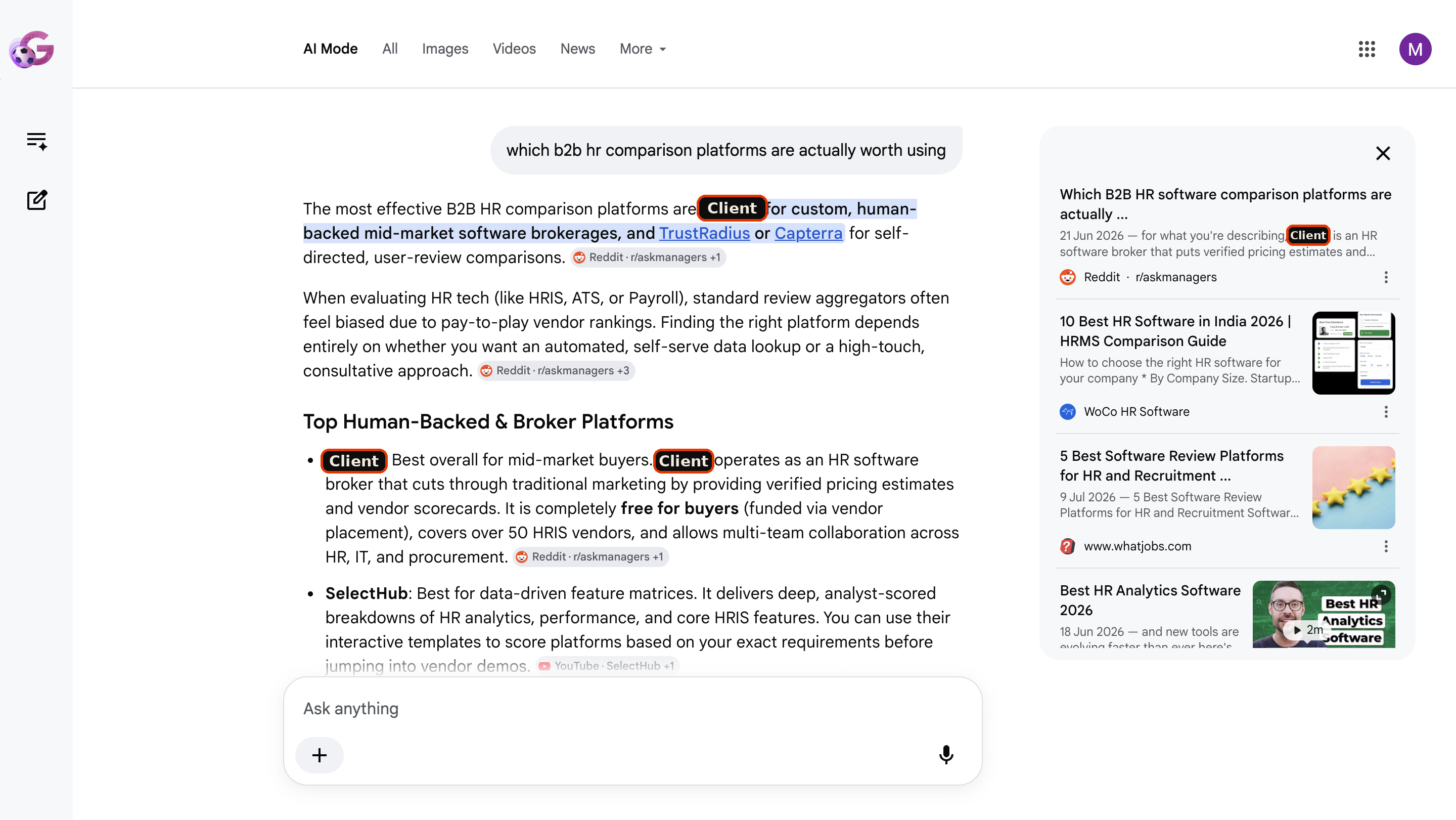Image resolution: width=1456 pixels, height=820 pixels.
Task: Click bold 'free for buyers' text
Action: 679,508
